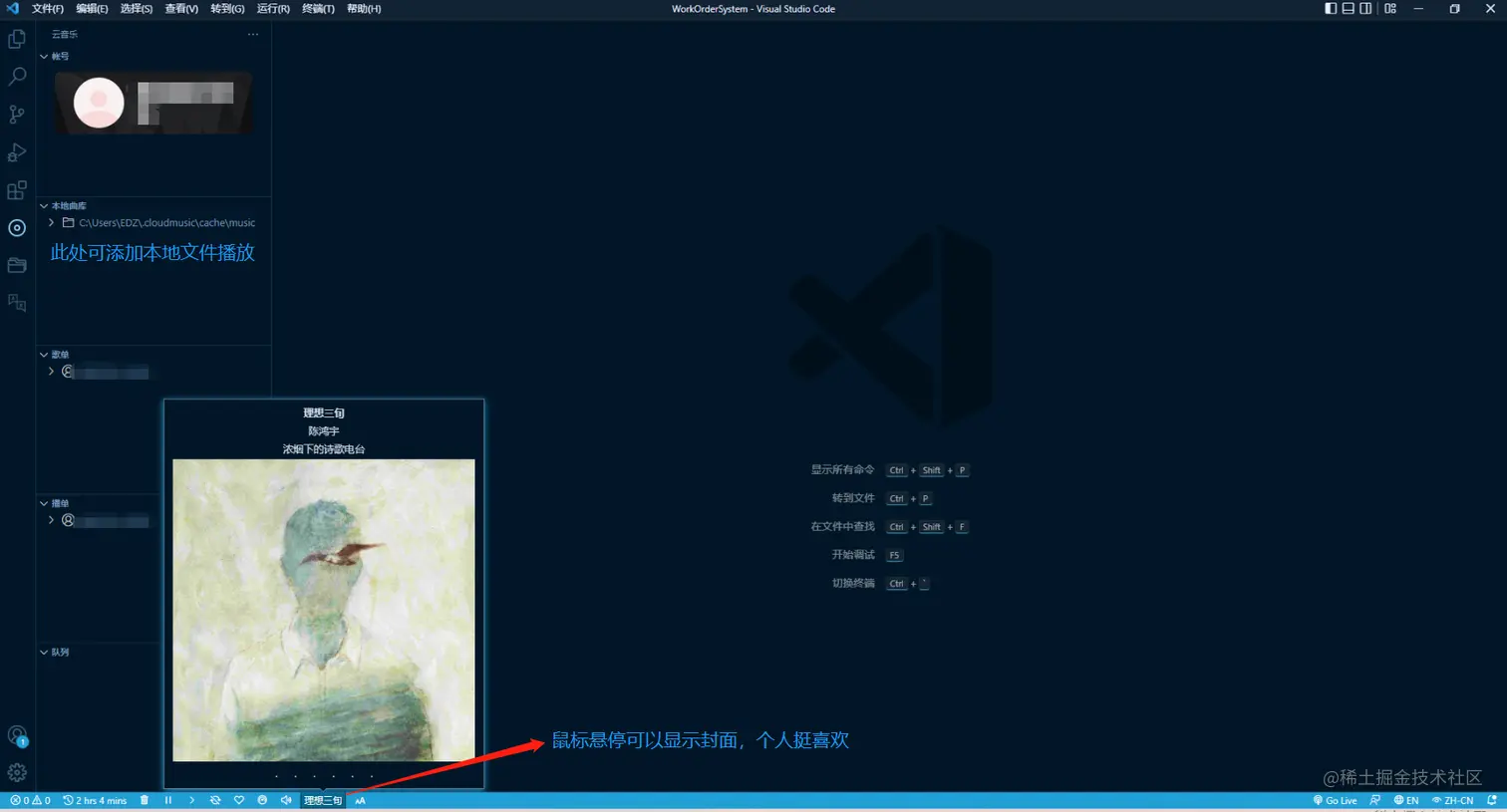Skip to the next song

tap(192, 800)
